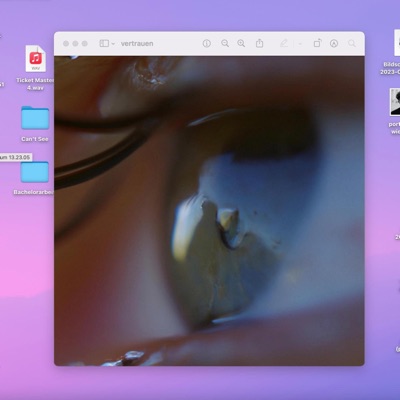Toggle the sidebar view icon in Preview
Image resolution: width=400 pixels, height=400 pixels.
(x=104, y=43)
